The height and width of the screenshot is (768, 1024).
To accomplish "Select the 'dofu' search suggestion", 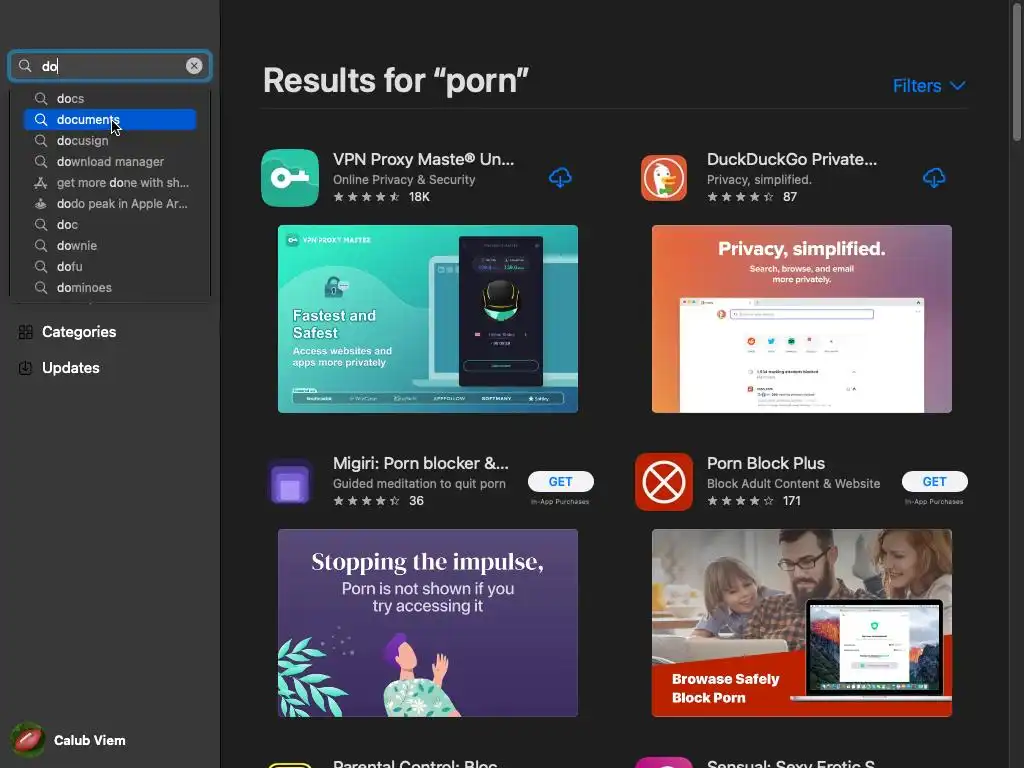I will coord(110,266).
